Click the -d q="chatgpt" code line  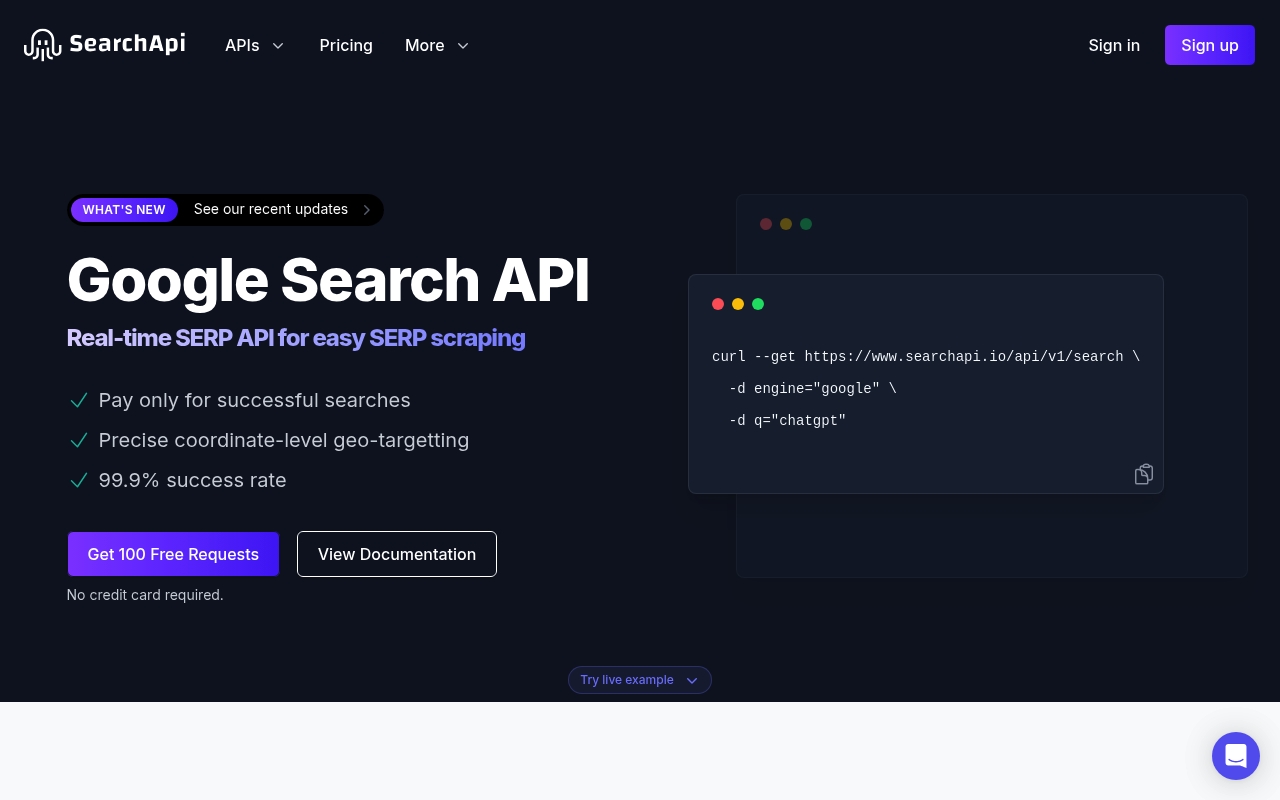(x=788, y=421)
